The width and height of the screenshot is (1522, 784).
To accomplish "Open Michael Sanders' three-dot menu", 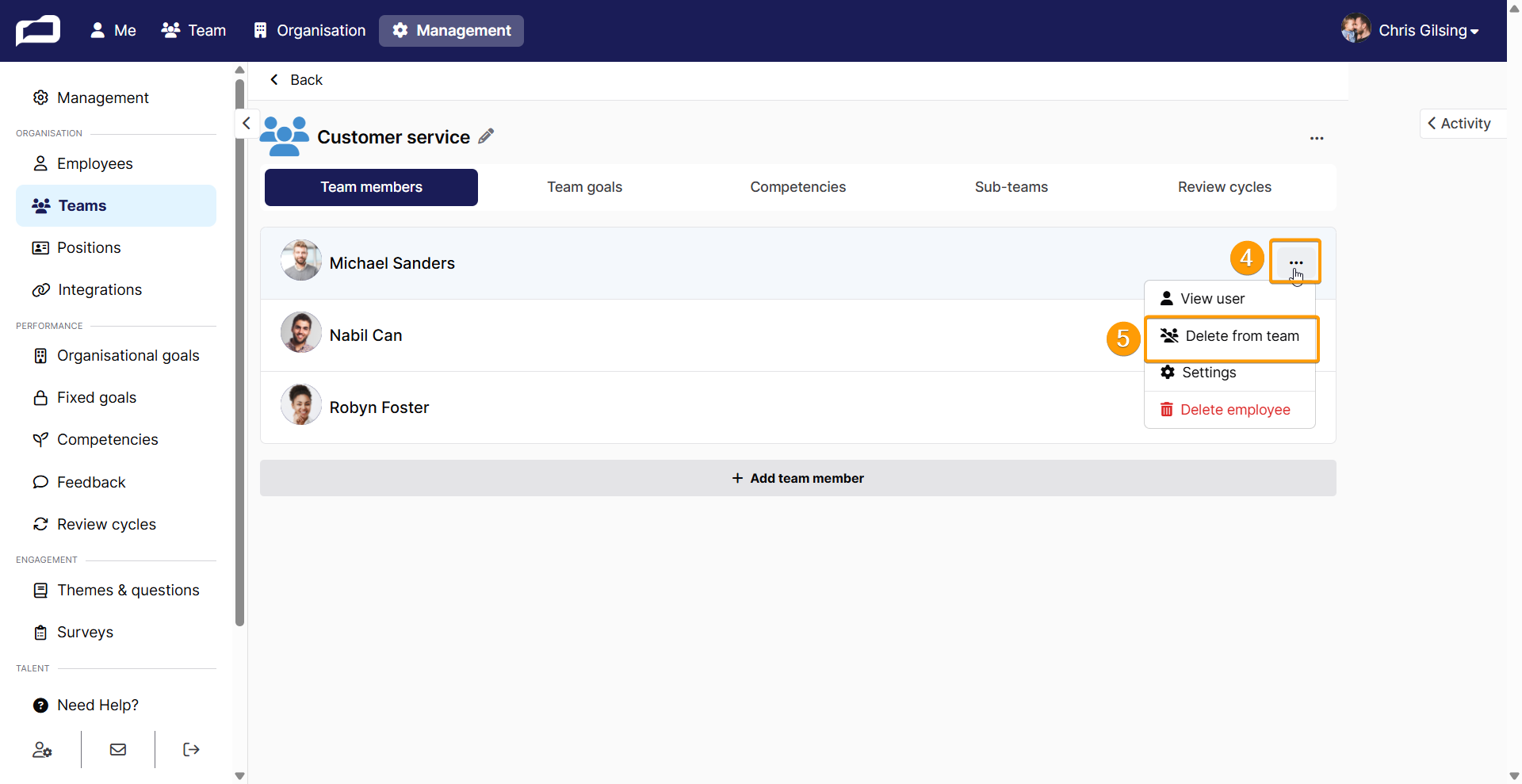I will 1295,262.
